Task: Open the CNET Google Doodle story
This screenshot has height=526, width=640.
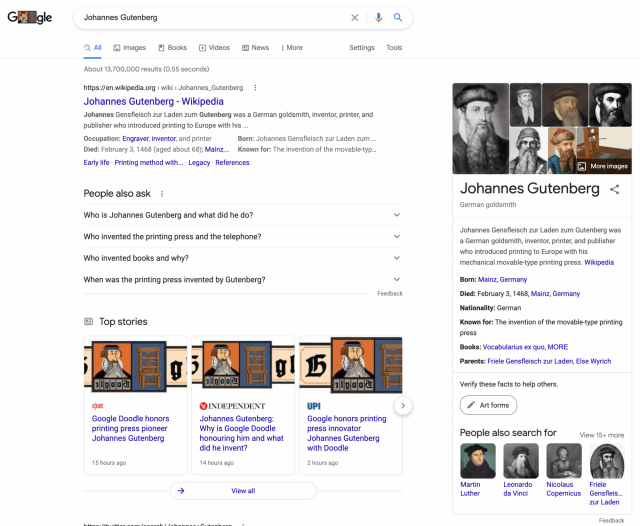Action: point(130,428)
